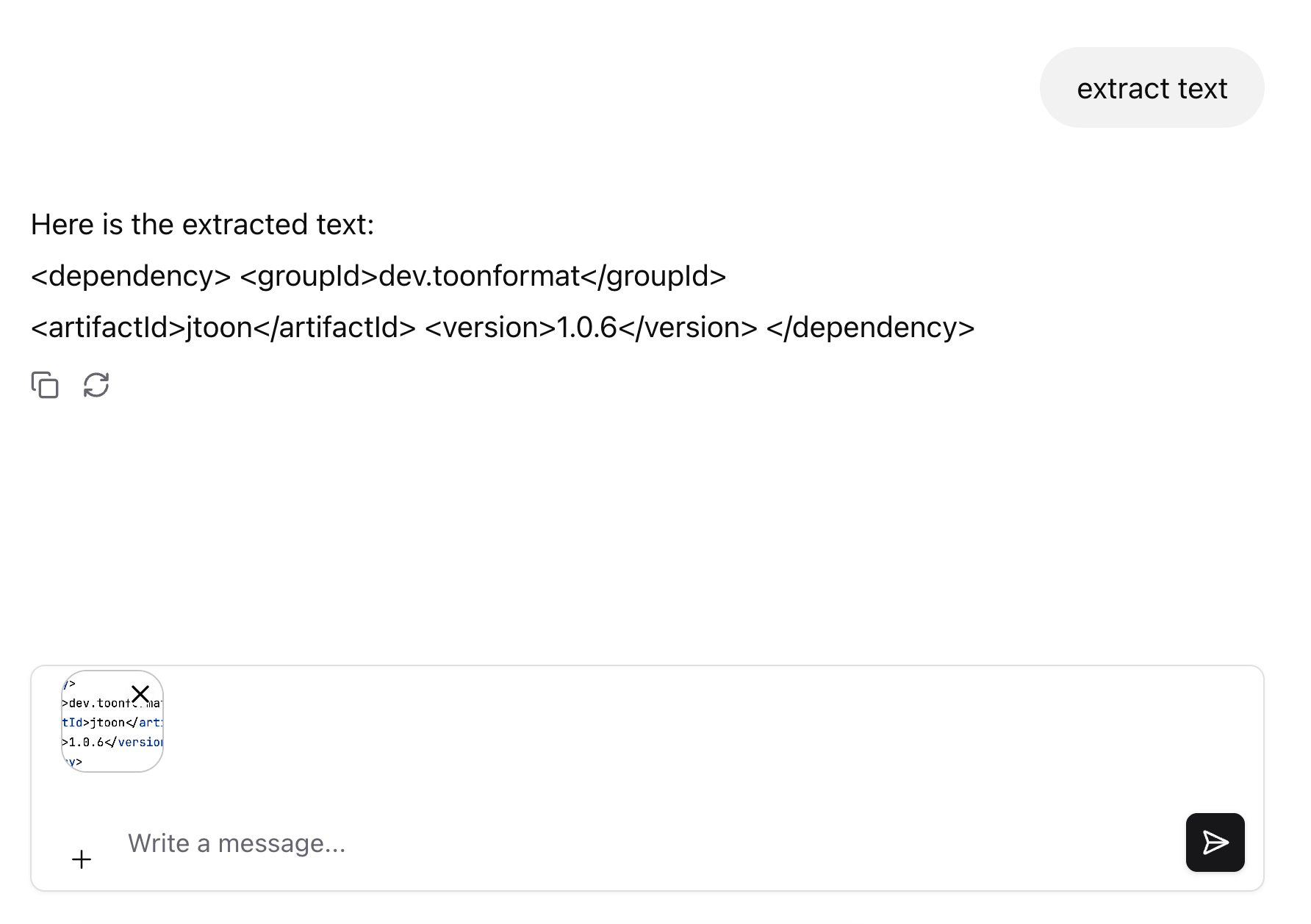
Task: Click the "1.0.6" version number text
Action: pyautogui.click(x=586, y=328)
